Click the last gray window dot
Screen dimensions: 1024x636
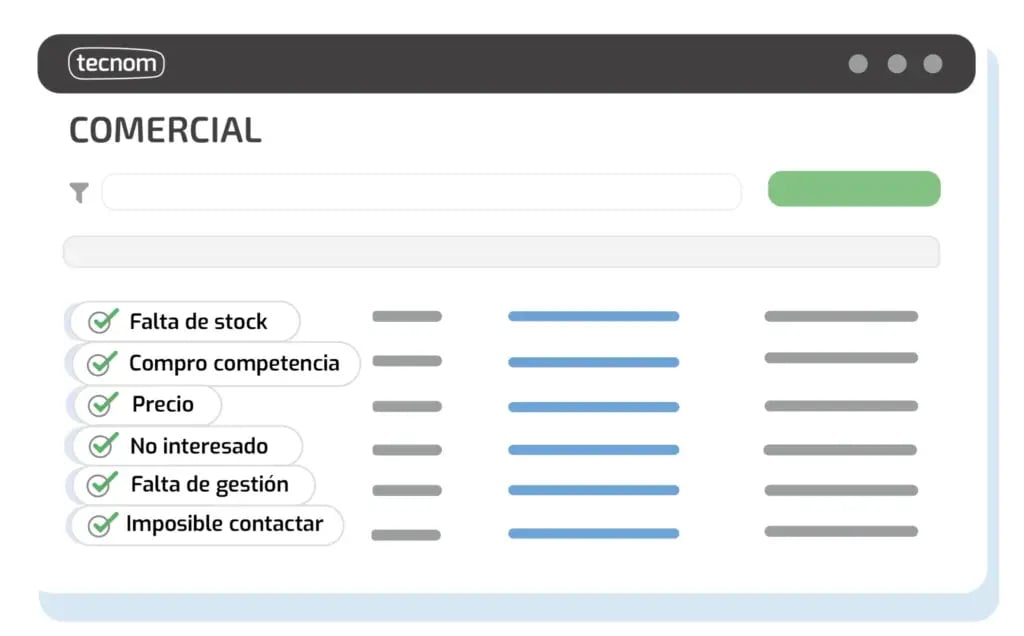pyautogui.click(x=933, y=64)
